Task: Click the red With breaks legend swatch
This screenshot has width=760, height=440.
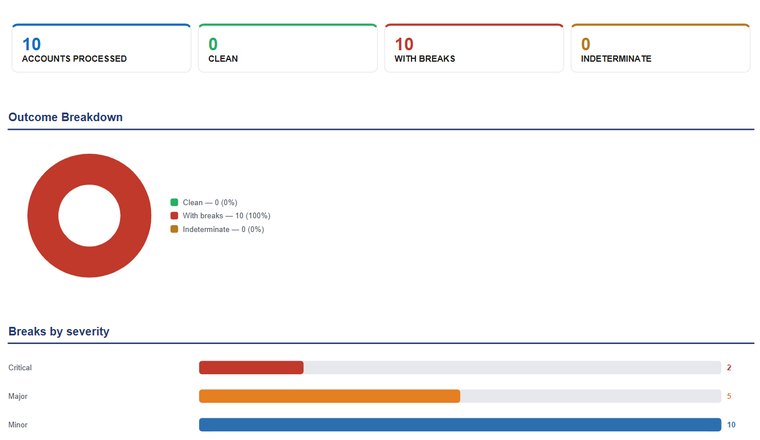Action: 174,216
